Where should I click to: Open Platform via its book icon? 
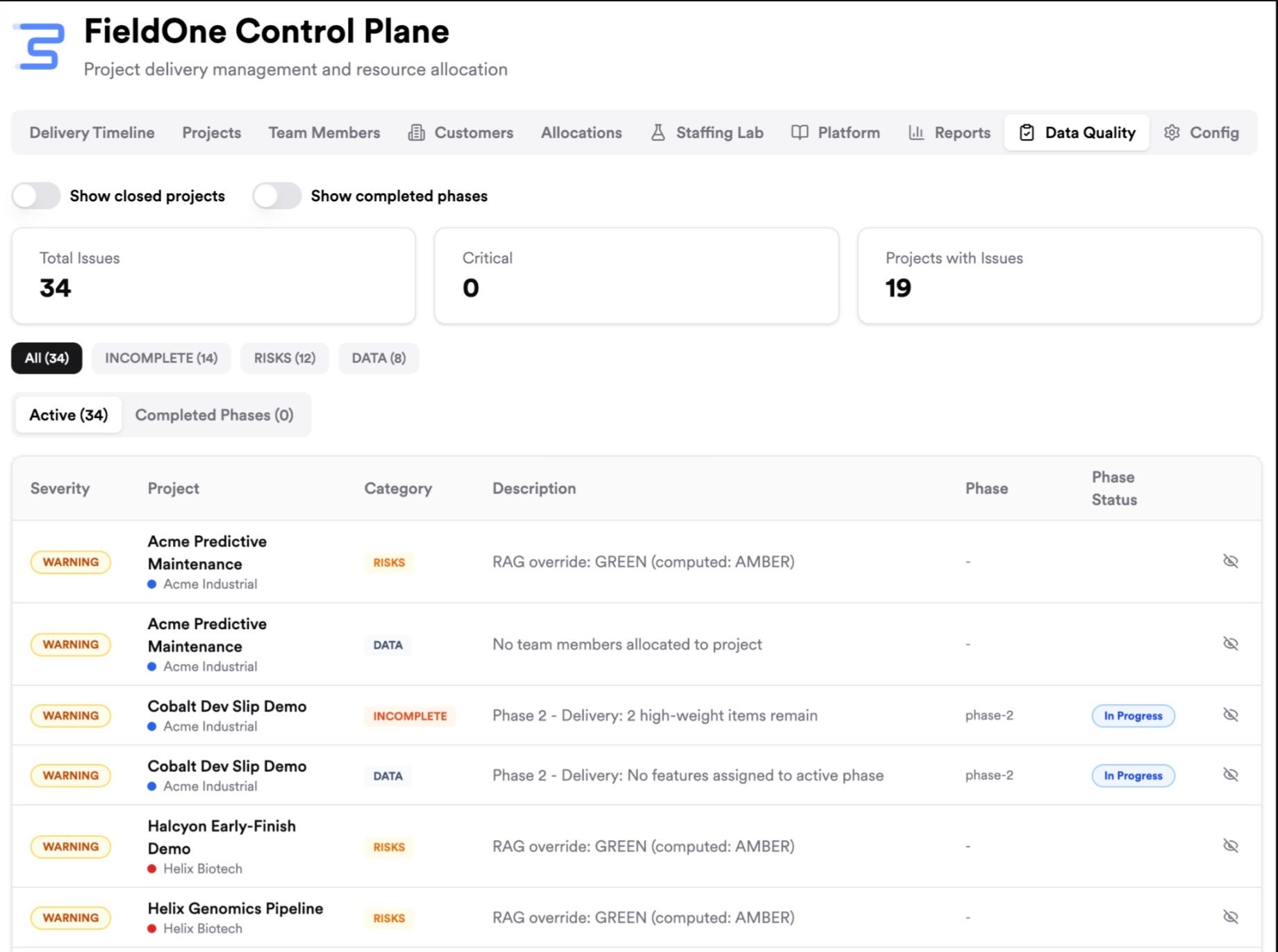[799, 133]
